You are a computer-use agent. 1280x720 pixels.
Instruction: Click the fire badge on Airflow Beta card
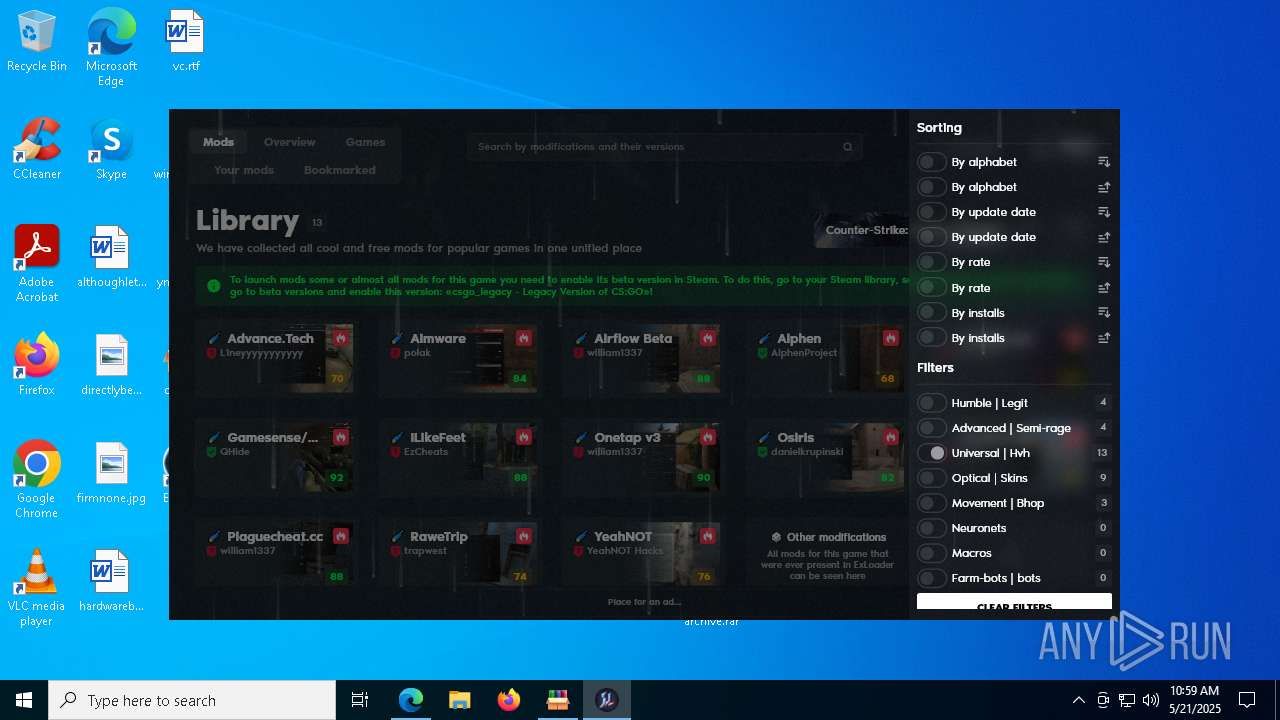coord(708,339)
